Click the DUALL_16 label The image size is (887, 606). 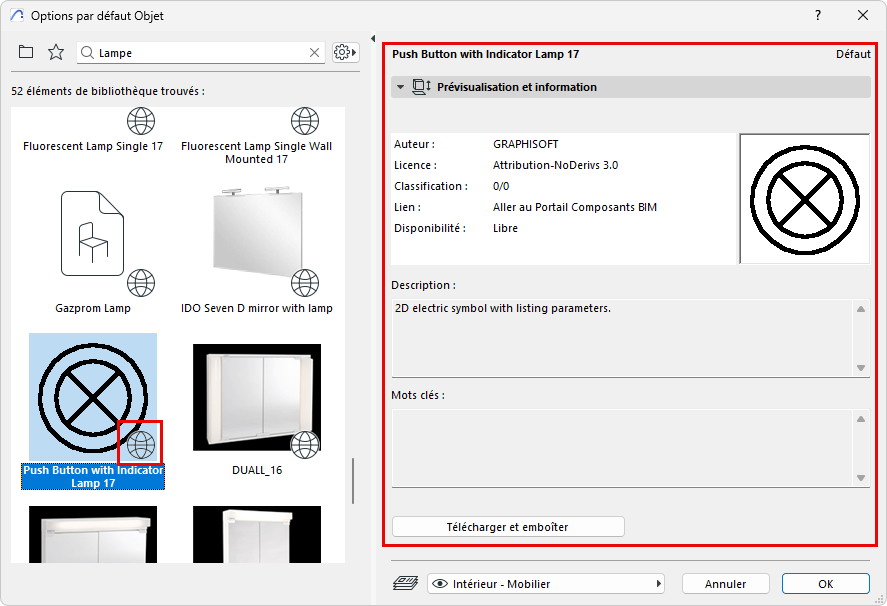pos(257,470)
